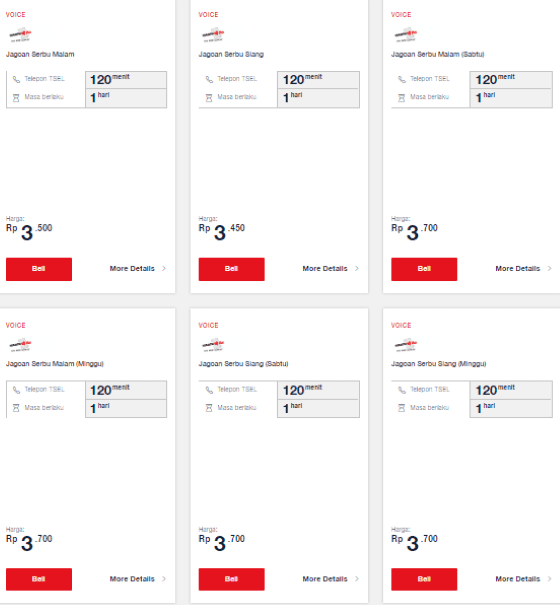Viewport: 560px width, 605px height.
Task: Click Jagoan Serbu Siang package logo
Action: [x=213, y=35]
